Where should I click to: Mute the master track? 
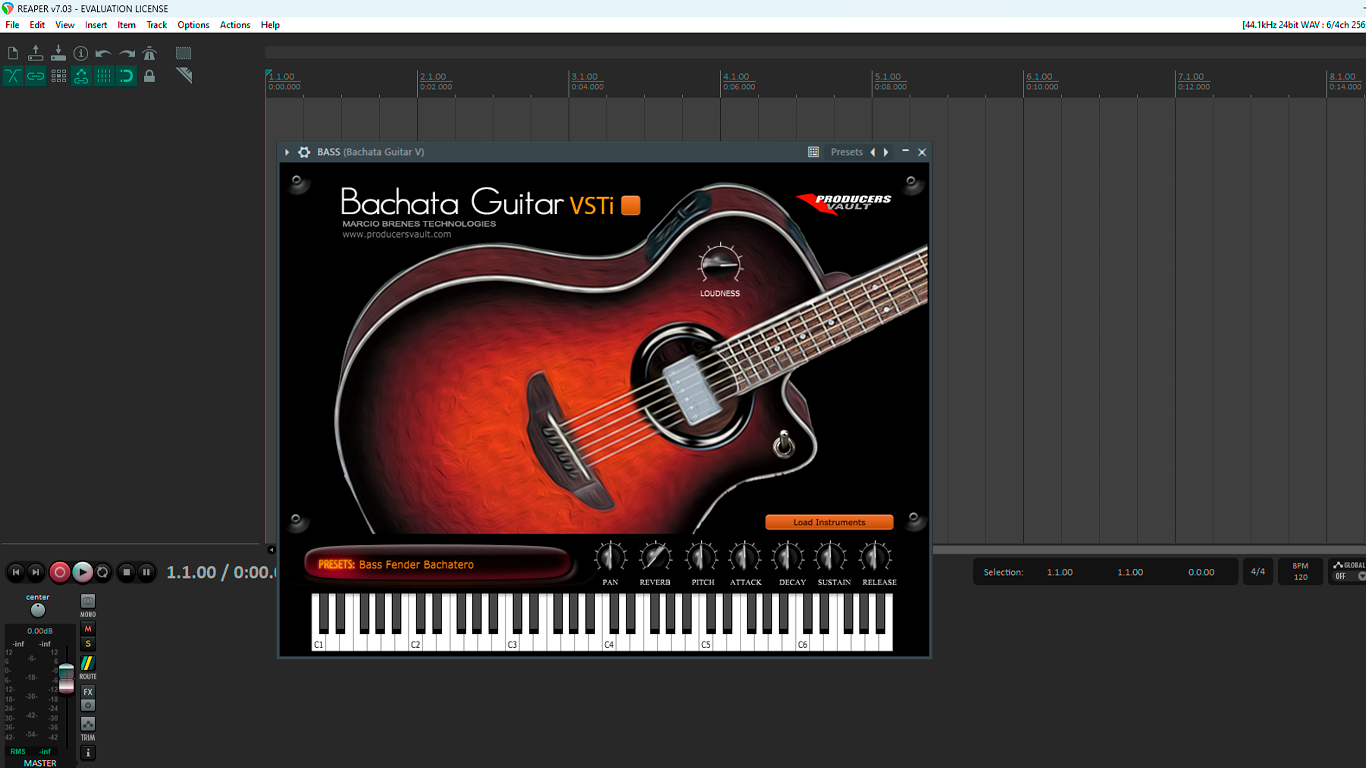[x=88, y=629]
